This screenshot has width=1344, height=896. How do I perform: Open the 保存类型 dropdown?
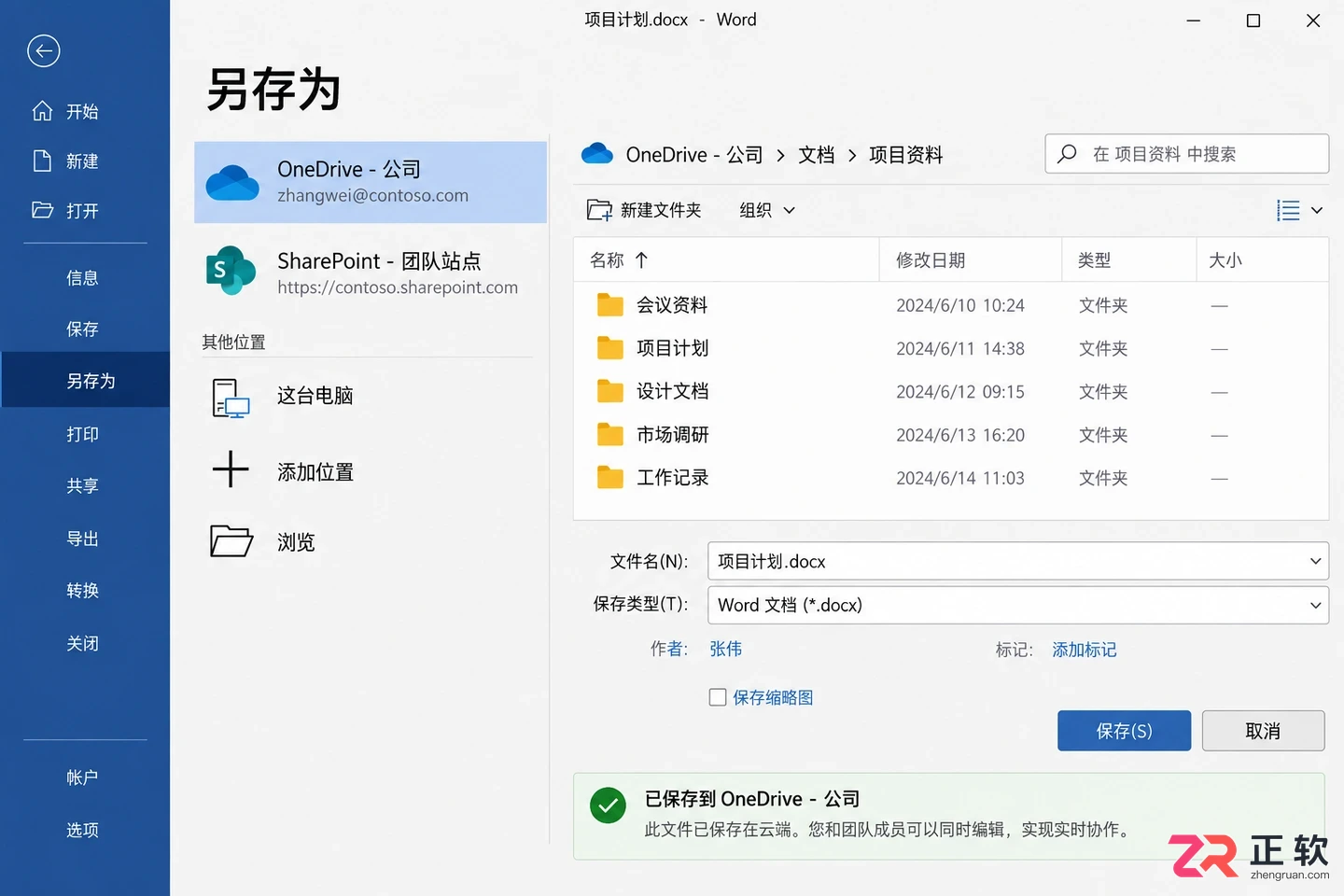point(1018,605)
